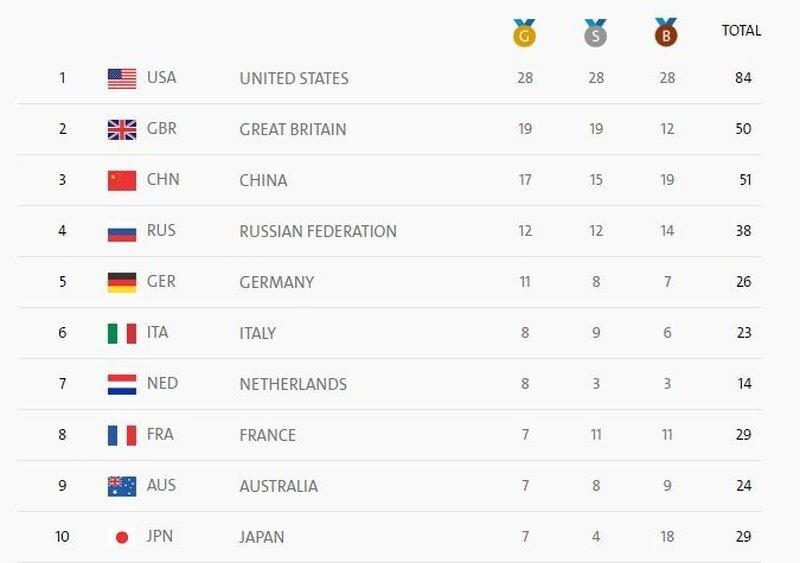This screenshot has height=563, width=800.
Task: Click the Japan flag icon
Action: click(x=122, y=537)
